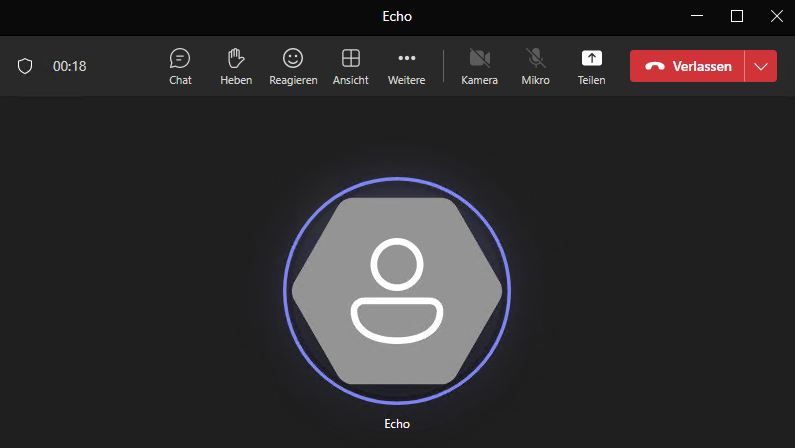Open the Ansicht view options
This screenshot has height=448, width=795.
coord(350,66)
